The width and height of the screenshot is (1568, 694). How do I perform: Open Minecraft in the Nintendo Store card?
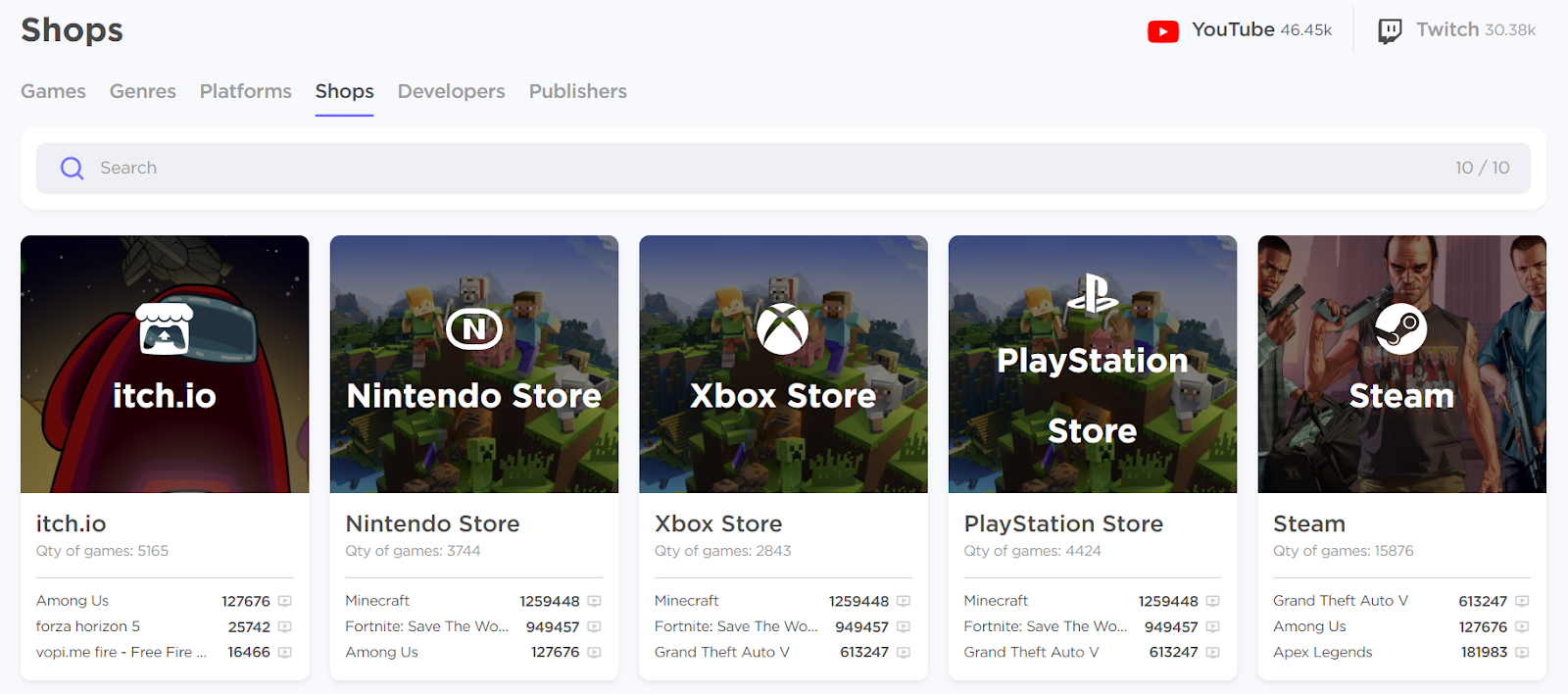click(377, 601)
